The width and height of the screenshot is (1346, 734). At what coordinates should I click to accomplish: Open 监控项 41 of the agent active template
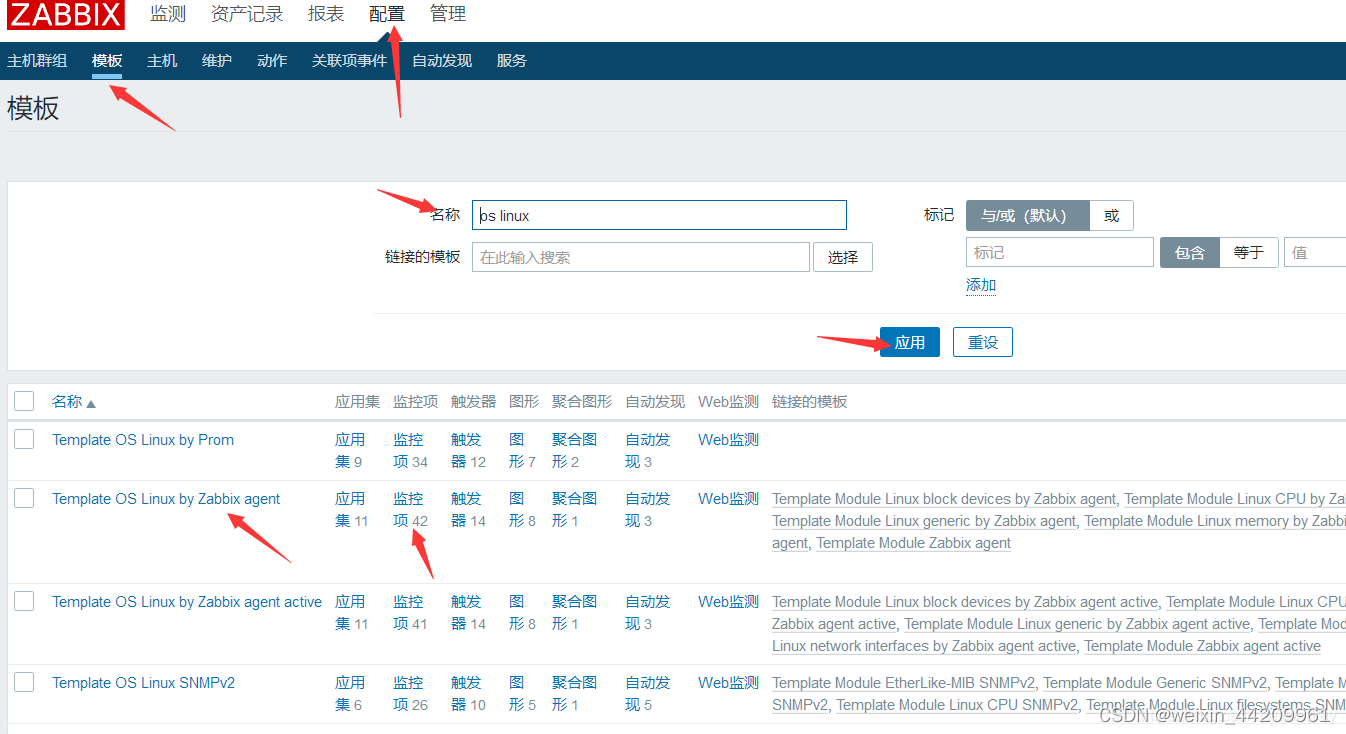click(408, 613)
